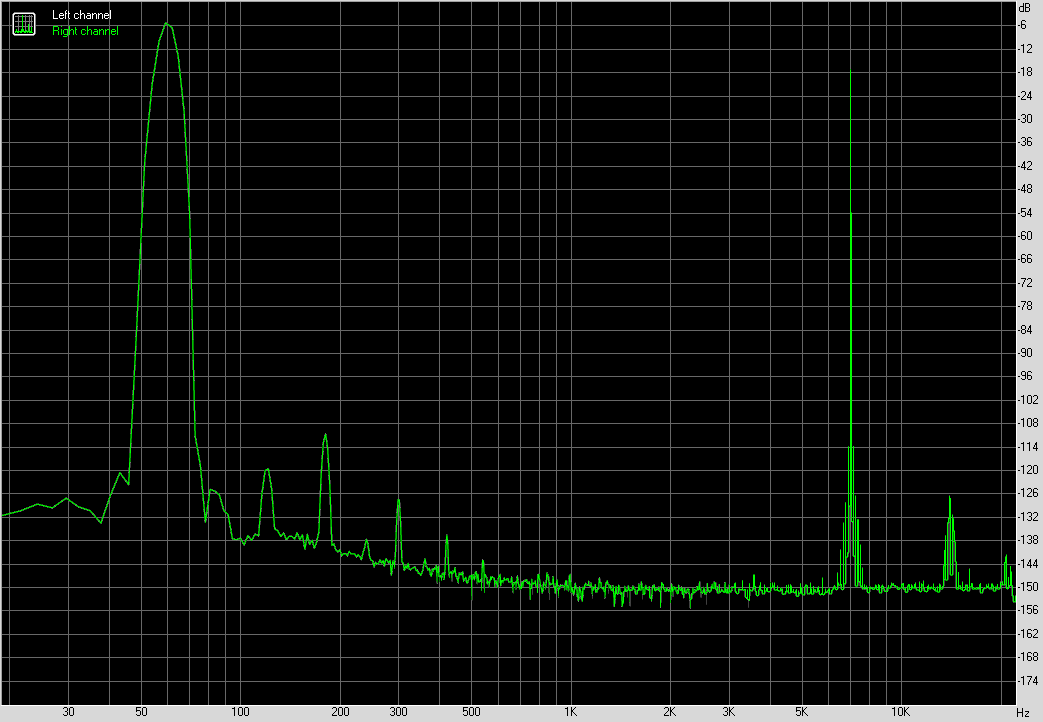Click the 300 Hz frequency axis label
The image size is (1043, 722).
[398, 712]
